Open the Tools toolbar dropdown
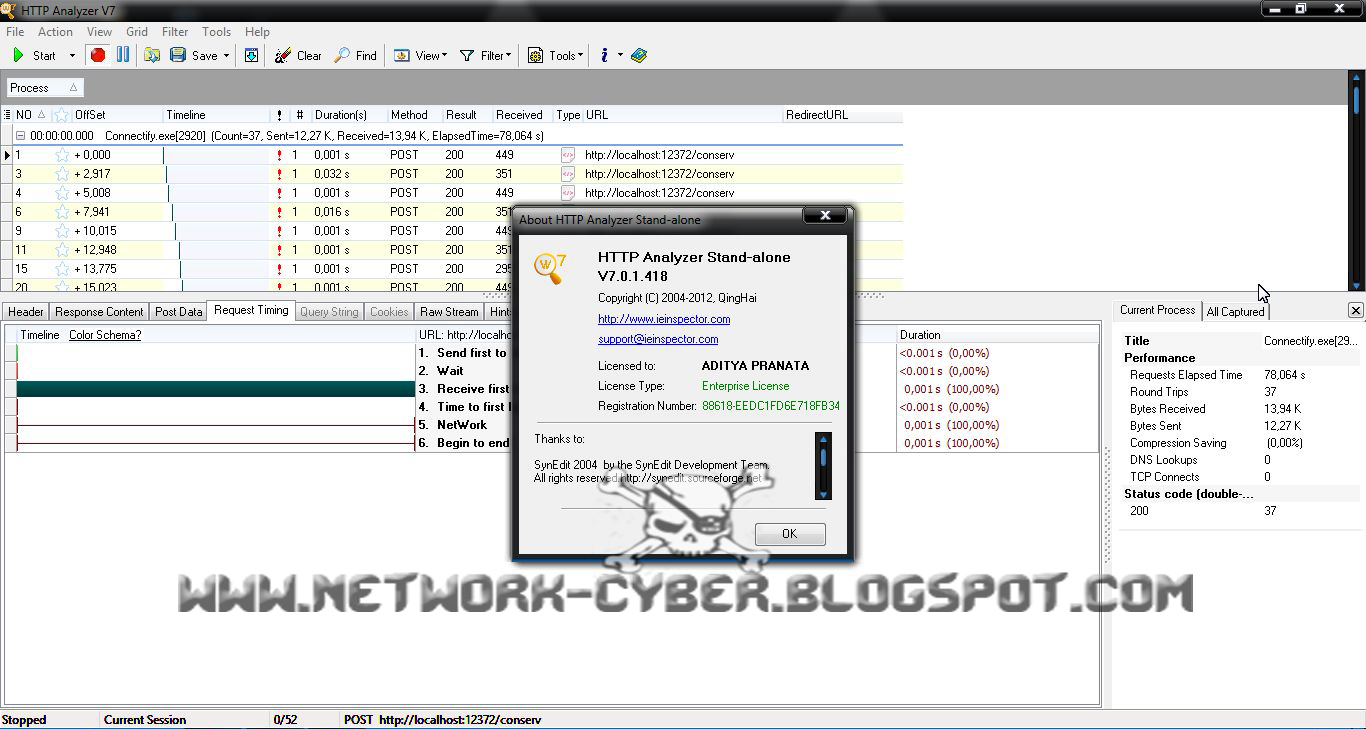 click(x=555, y=56)
